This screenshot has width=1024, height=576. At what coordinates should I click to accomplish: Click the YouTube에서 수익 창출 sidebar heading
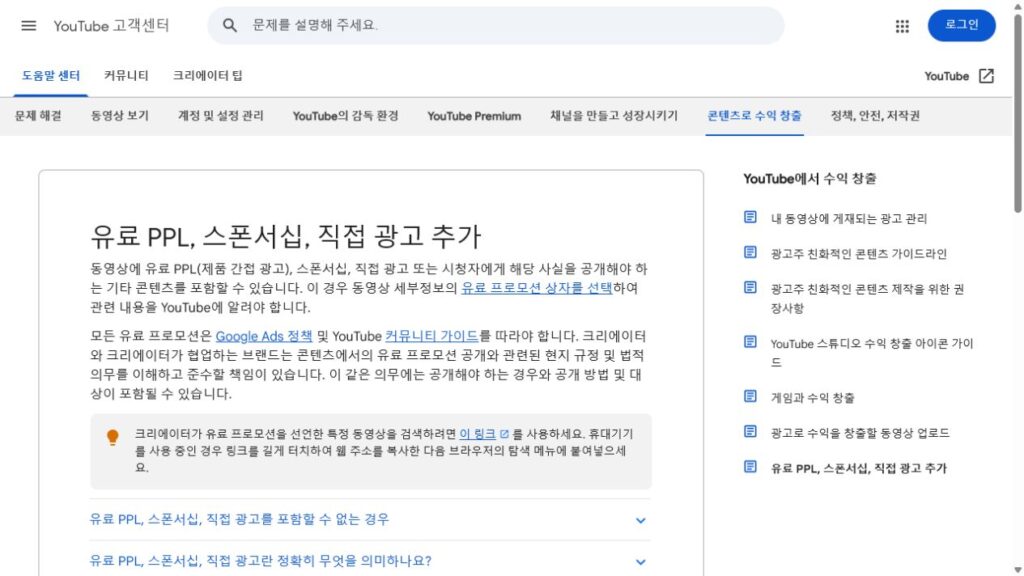809,178
